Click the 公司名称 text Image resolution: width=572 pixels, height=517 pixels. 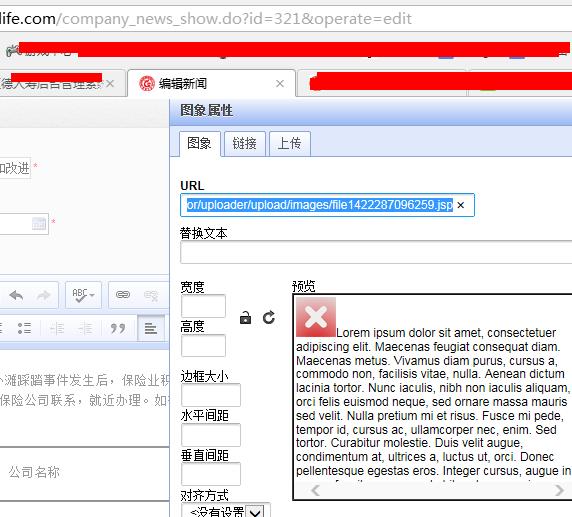point(34,472)
